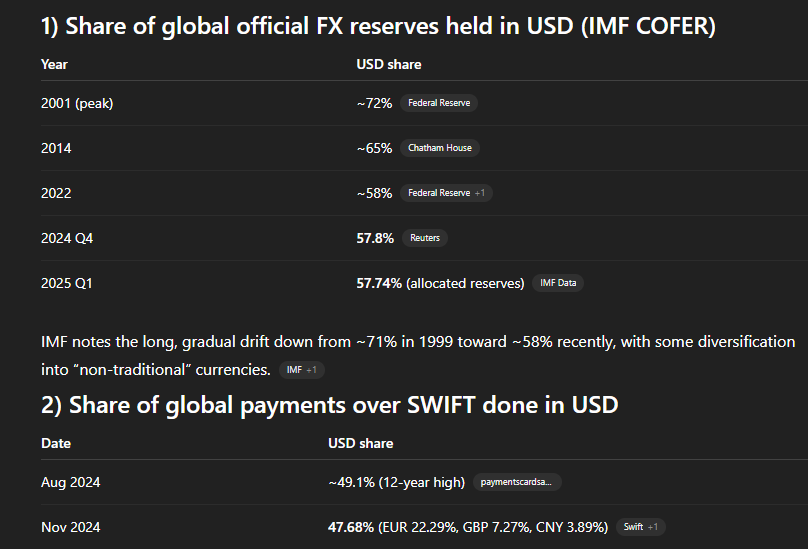Click the USD share header in the SWIFT table
The image size is (808, 549).
pos(360,443)
